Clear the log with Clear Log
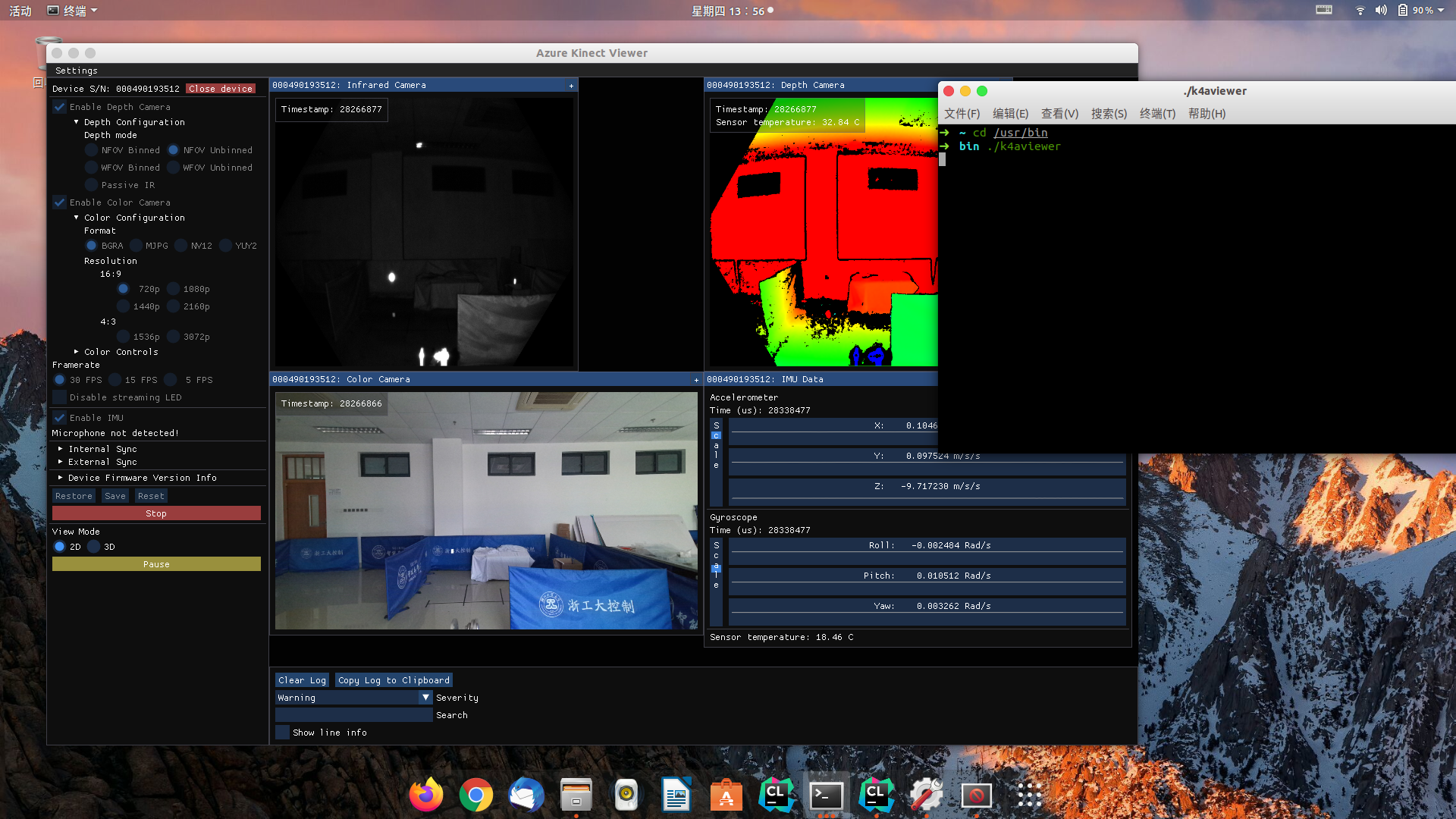The width and height of the screenshot is (1456, 819). (301, 679)
